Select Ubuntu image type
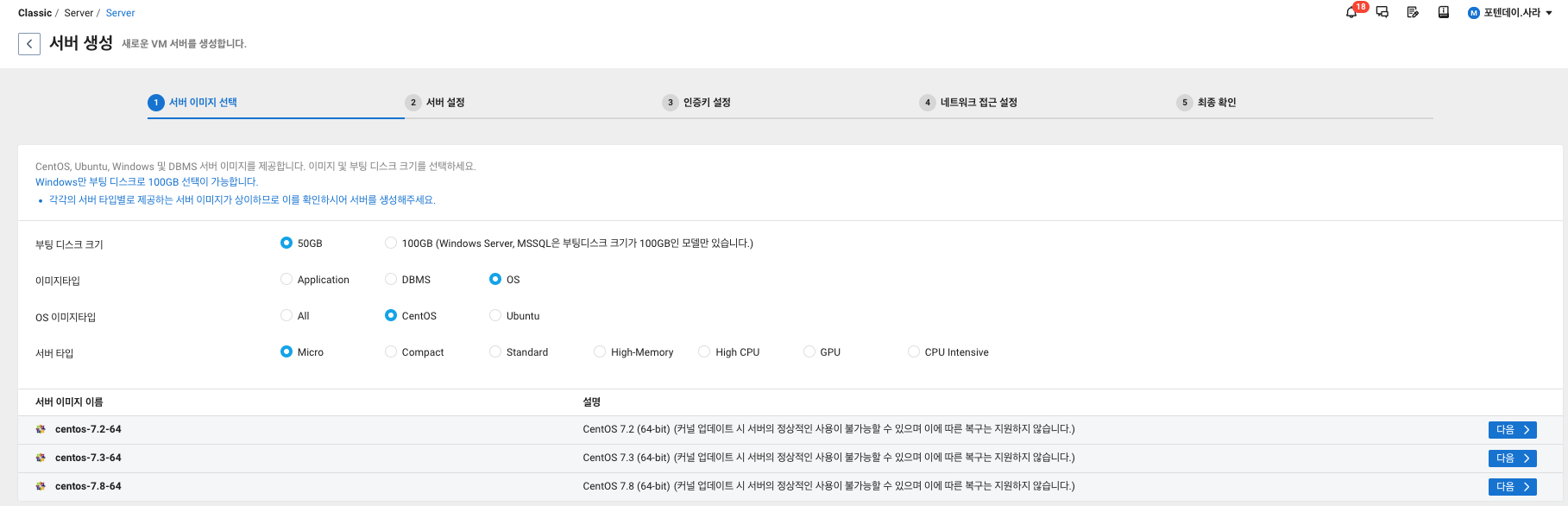This screenshot has width=1568, height=506. [x=495, y=315]
